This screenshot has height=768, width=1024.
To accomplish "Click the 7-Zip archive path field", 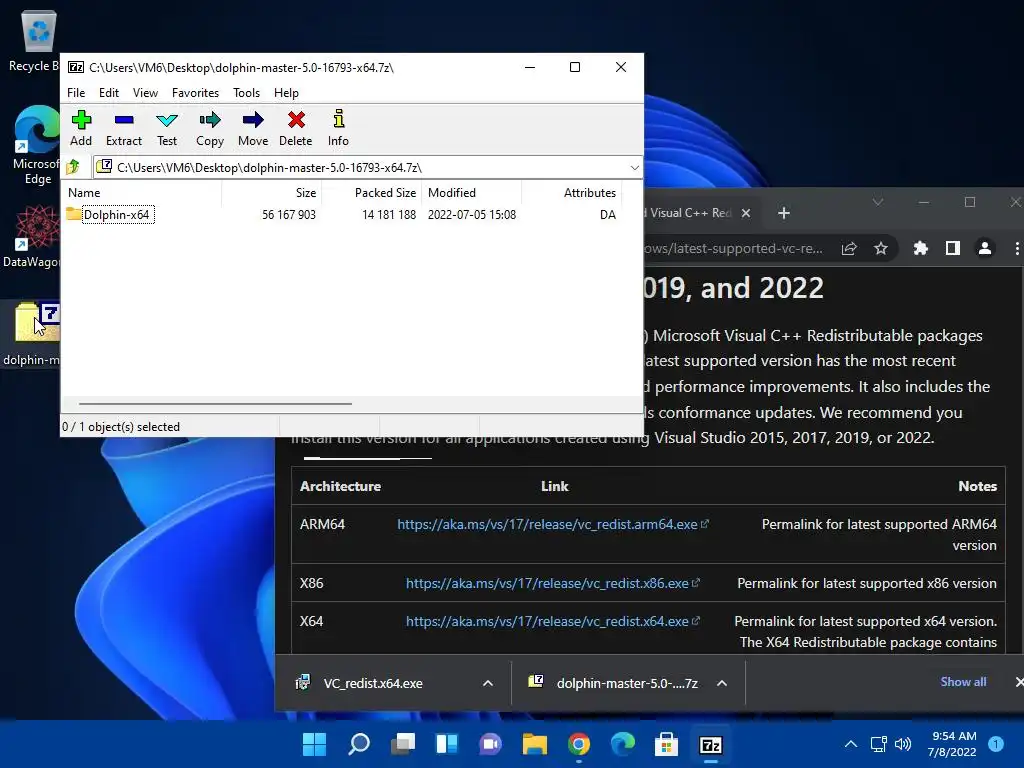I will [x=359, y=168].
